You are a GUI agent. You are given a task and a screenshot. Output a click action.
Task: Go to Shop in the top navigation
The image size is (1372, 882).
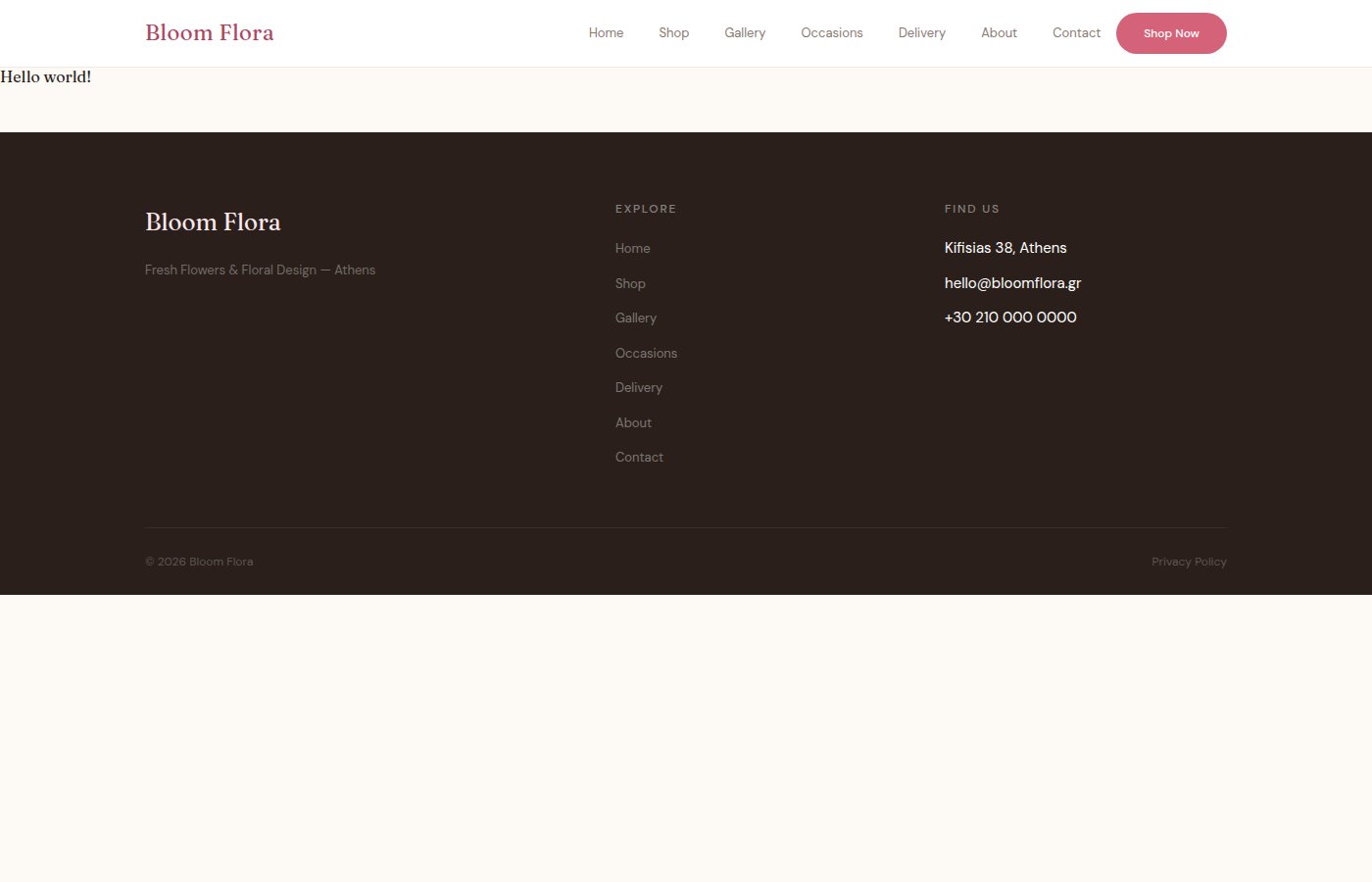tap(673, 32)
